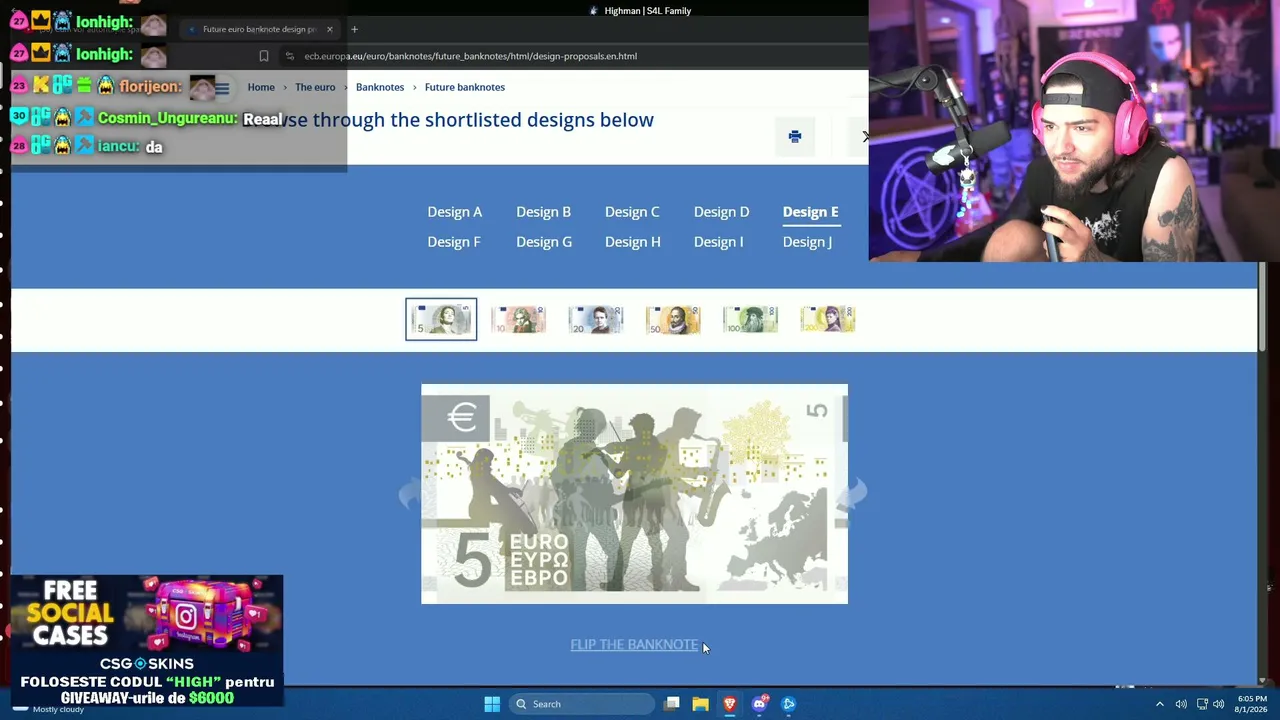This screenshot has width=1280, height=720.
Task: Print the page using the printer icon
Action: [795, 137]
